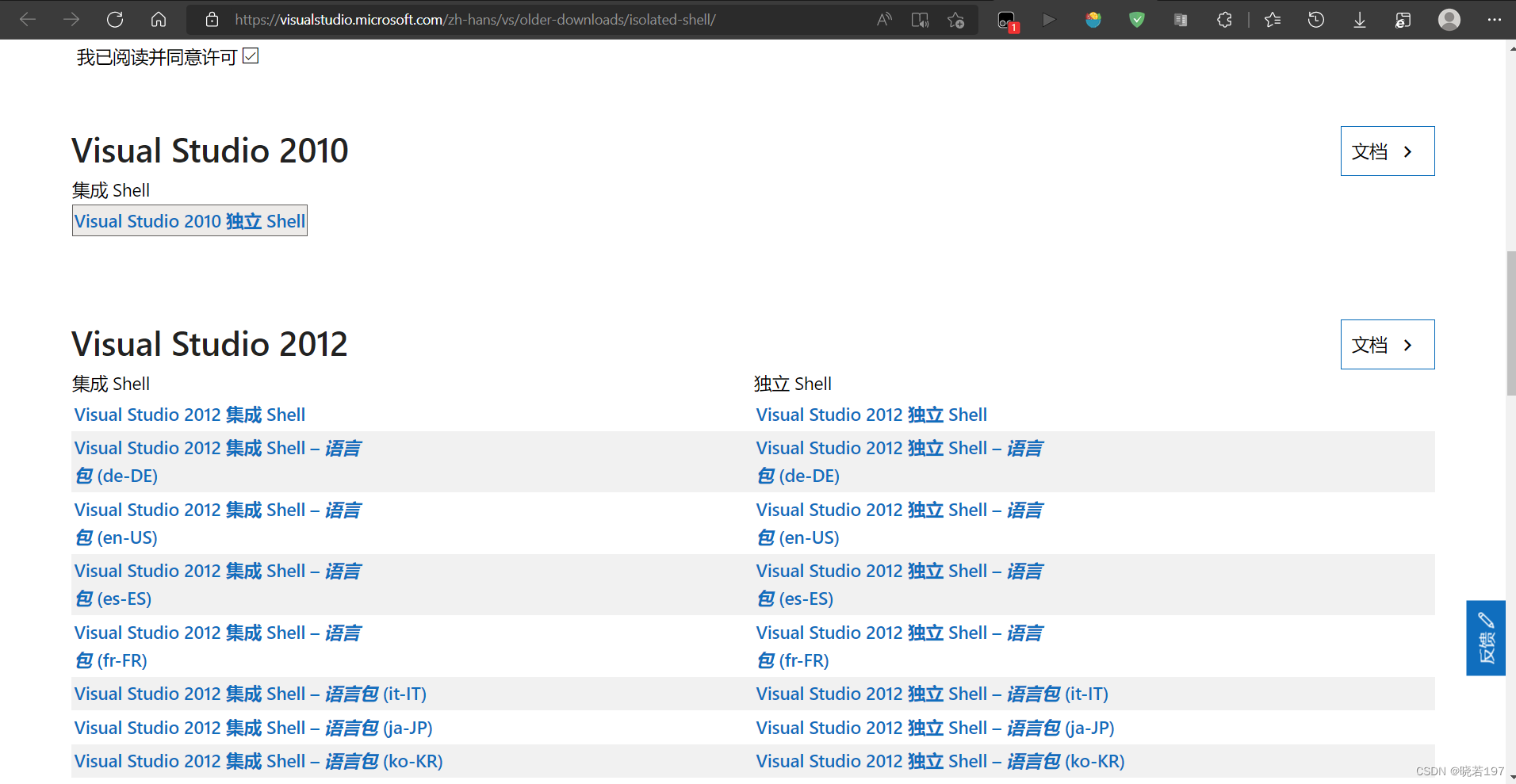This screenshot has height=784, width=1516.
Task: Add this page to favorites
Action: pyautogui.click(x=955, y=19)
